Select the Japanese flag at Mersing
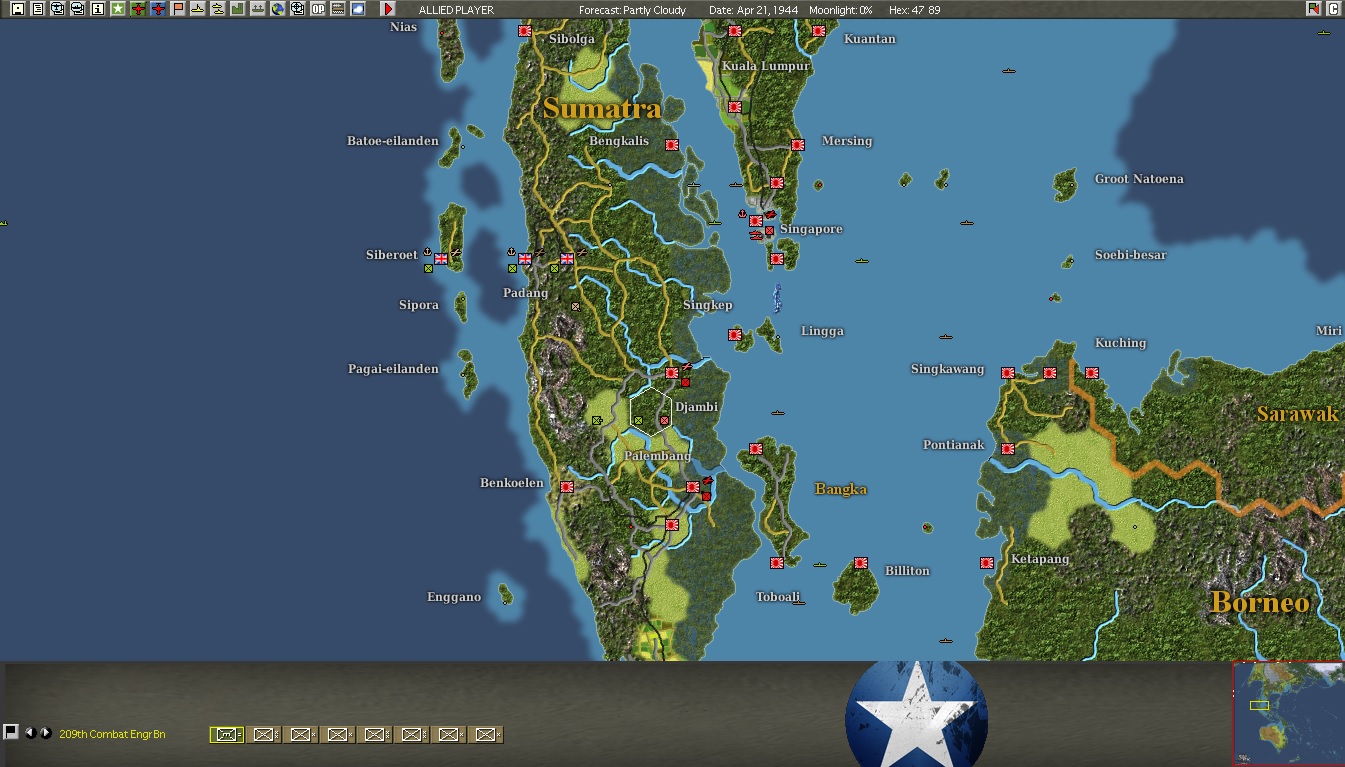The image size is (1345, 767). pyautogui.click(x=798, y=145)
